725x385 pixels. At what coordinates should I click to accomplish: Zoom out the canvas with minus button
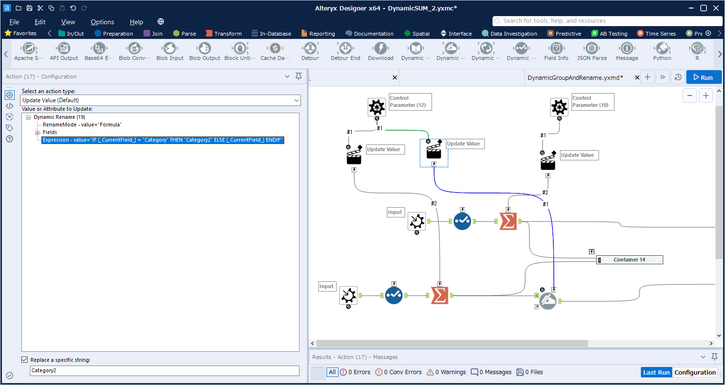690,96
